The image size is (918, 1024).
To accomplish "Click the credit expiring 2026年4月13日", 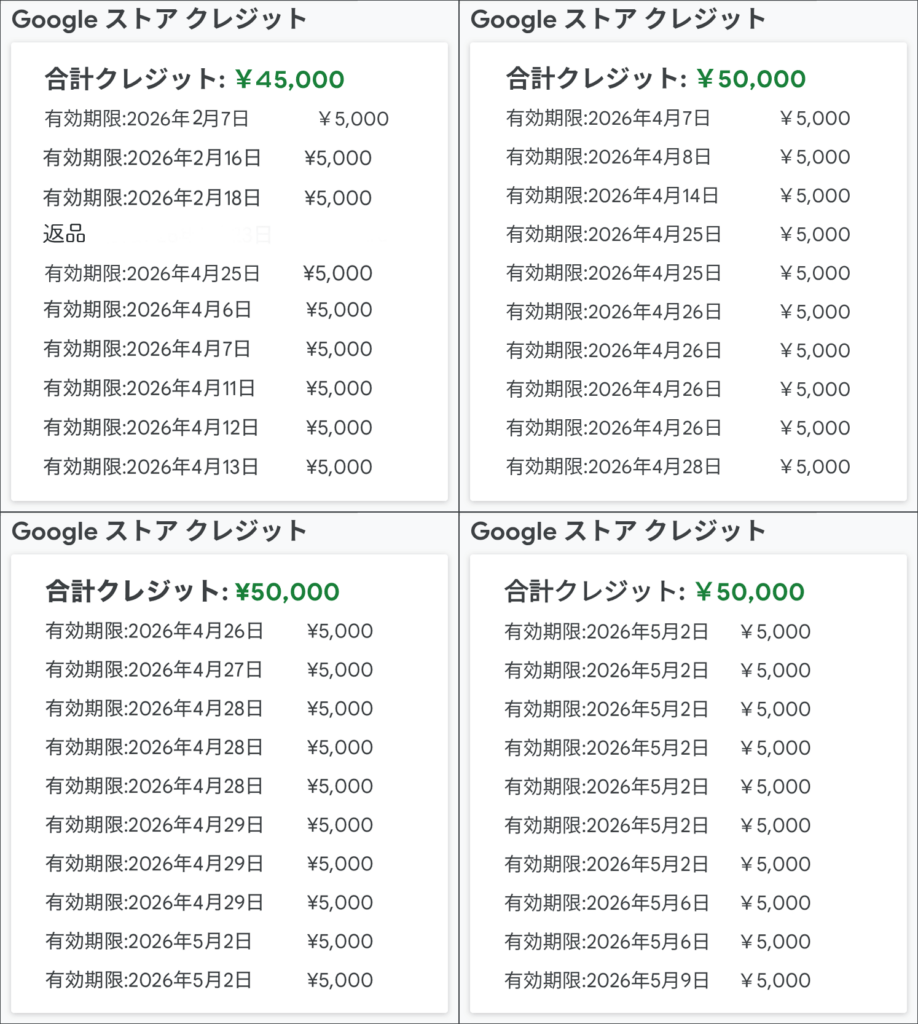I will 151,466.
